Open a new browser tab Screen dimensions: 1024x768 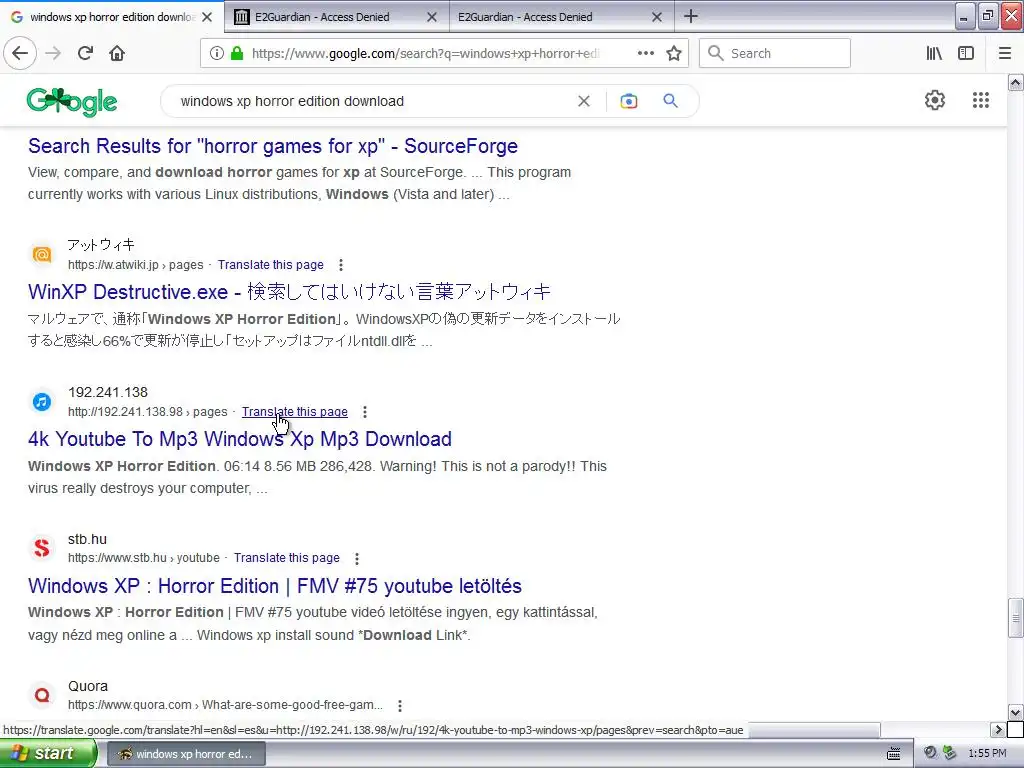pyautogui.click(x=690, y=16)
